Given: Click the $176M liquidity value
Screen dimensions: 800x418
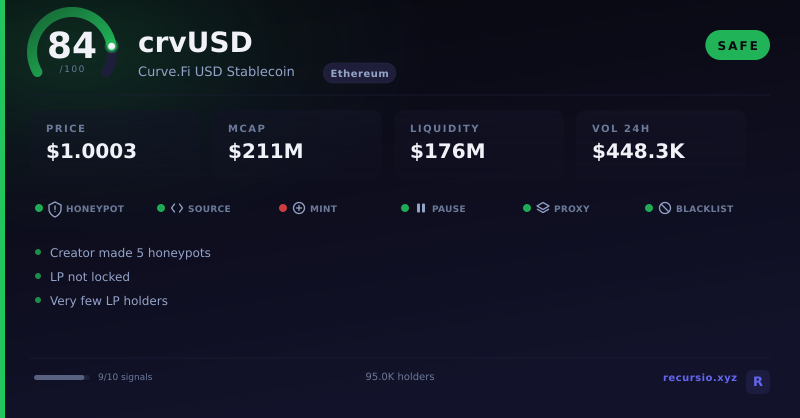Looking at the screenshot, I should (x=447, y=151).
